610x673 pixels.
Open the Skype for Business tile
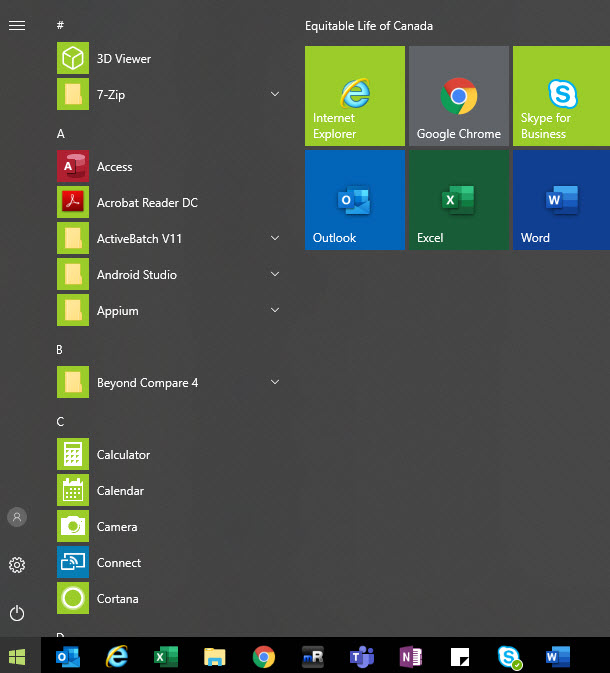(x=561, y=96)
